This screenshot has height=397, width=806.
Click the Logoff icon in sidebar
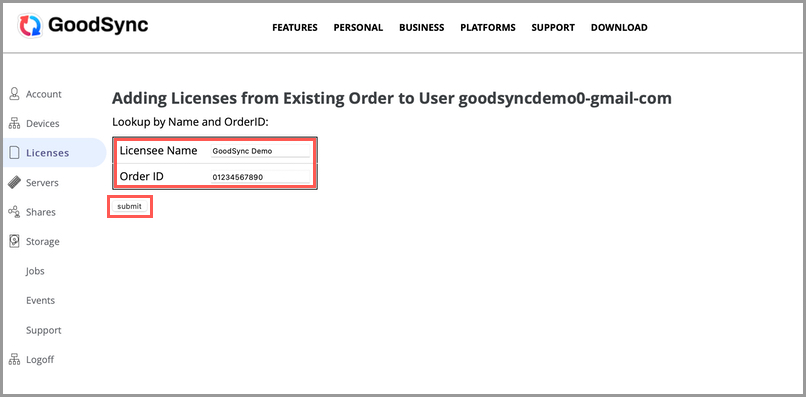[x=14, y=359]
